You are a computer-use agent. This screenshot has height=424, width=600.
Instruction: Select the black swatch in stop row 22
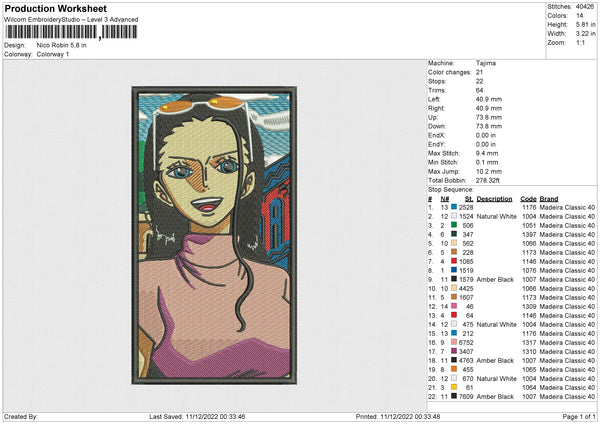coord(454,396)
